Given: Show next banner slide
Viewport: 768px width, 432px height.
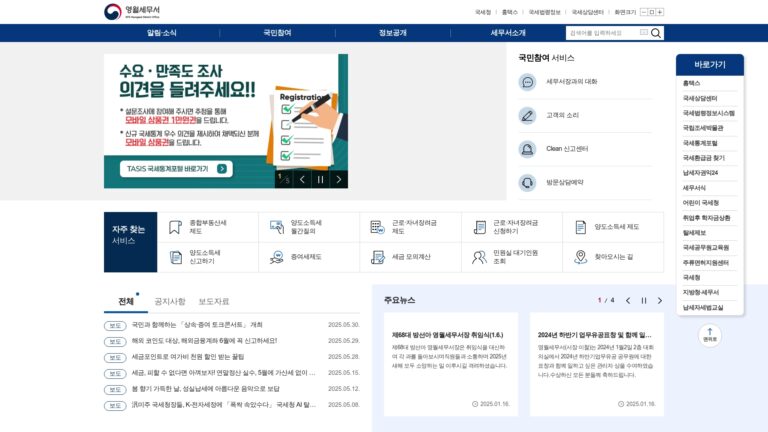Looking at the screenshot, I should (338, 180).
